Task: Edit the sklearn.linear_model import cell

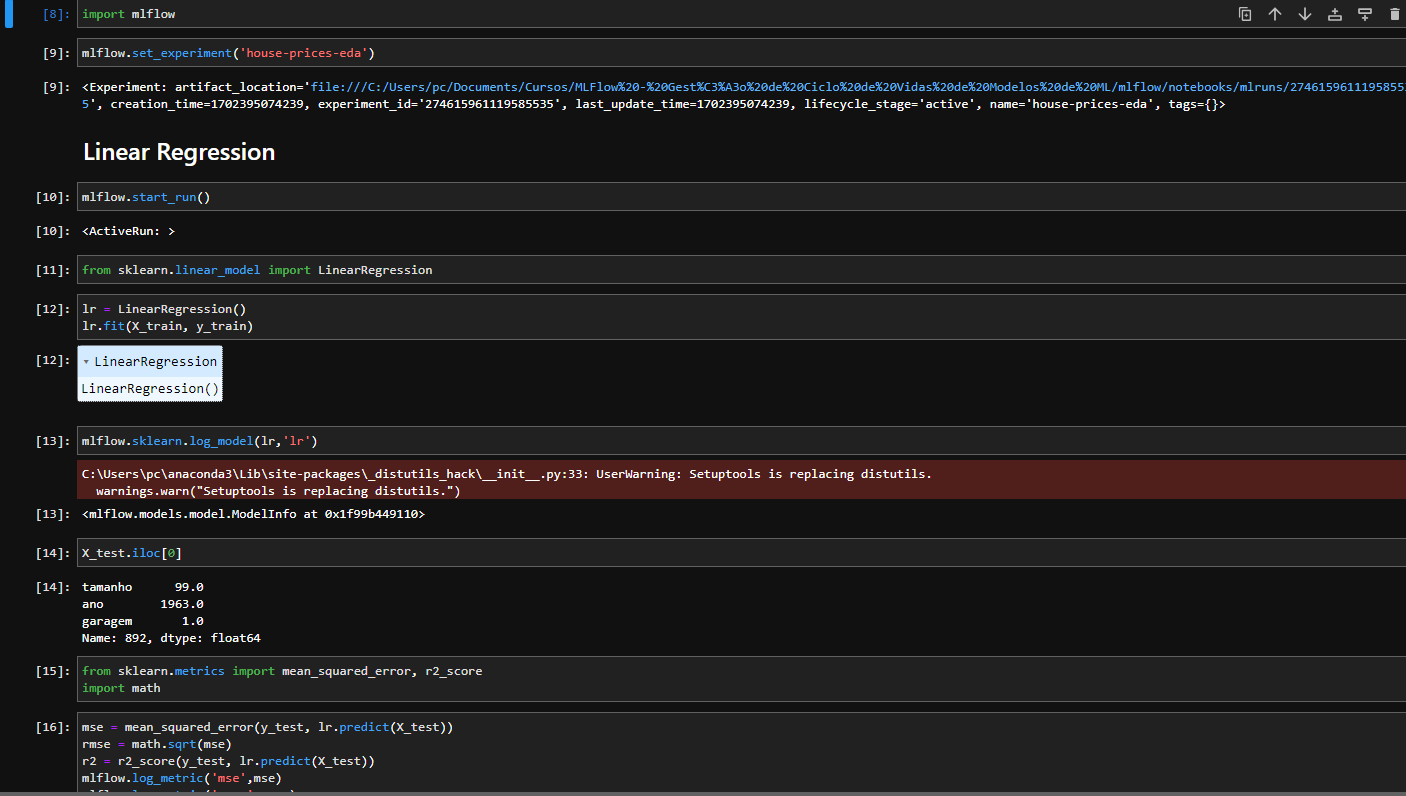Action: [741, 270]
